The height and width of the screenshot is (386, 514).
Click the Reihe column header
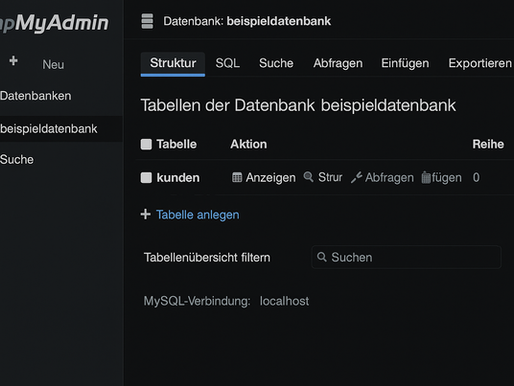[x=488, y=144]
